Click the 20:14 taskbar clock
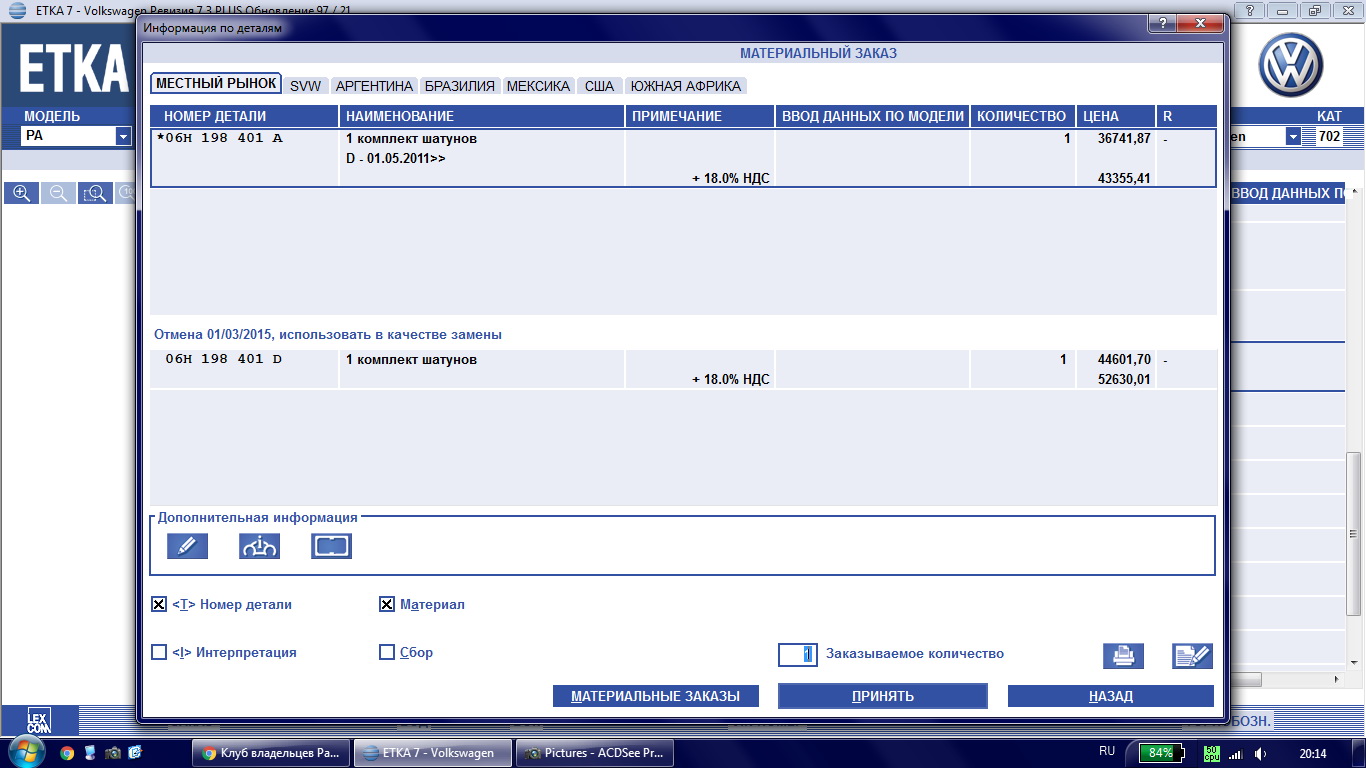 [x=1314, y=753]
